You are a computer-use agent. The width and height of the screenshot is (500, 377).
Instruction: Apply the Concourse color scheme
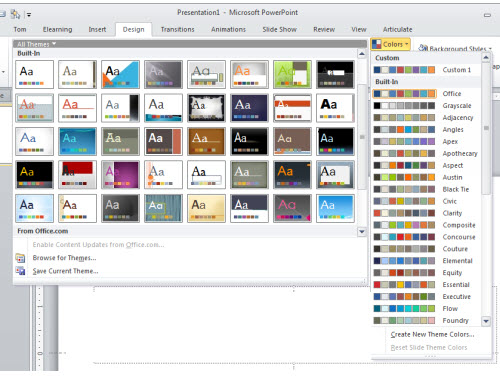426,237
